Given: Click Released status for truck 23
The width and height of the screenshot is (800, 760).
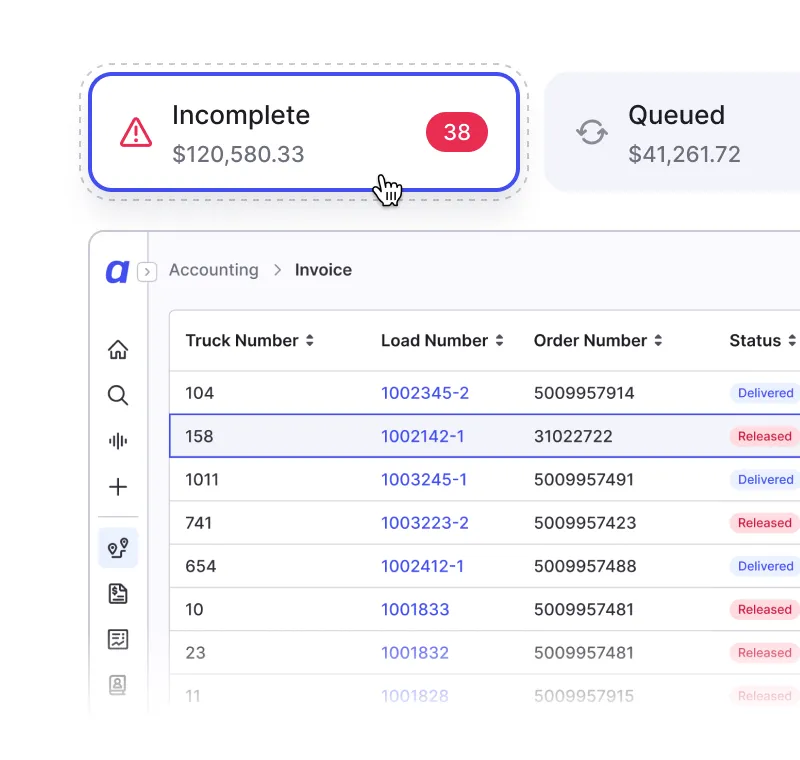Looking at the screenshot, I should click(x=764, y=653).
